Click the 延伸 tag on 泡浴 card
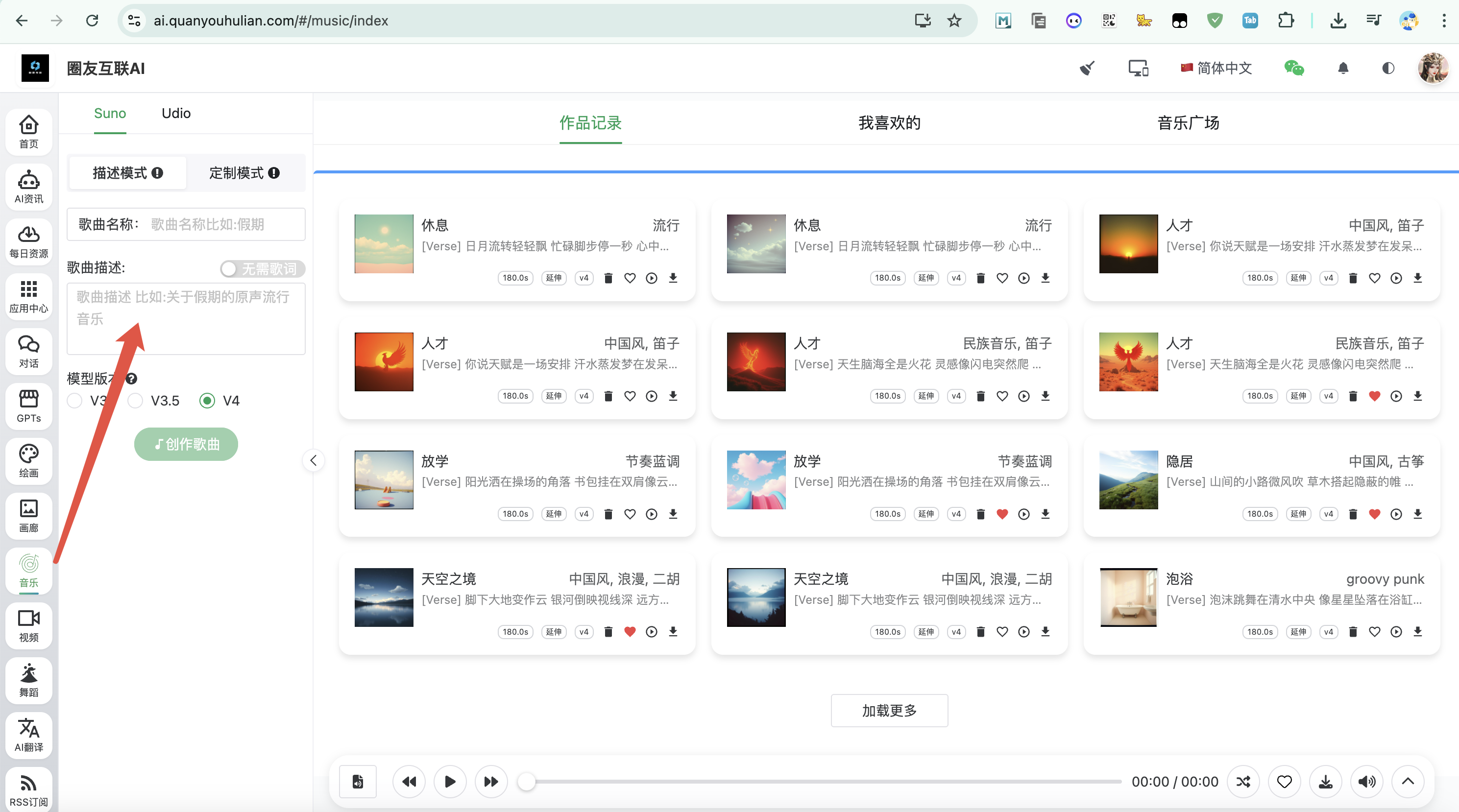Image resolution: width=1459 pixels, height=812 pixels. (1298, 632)
